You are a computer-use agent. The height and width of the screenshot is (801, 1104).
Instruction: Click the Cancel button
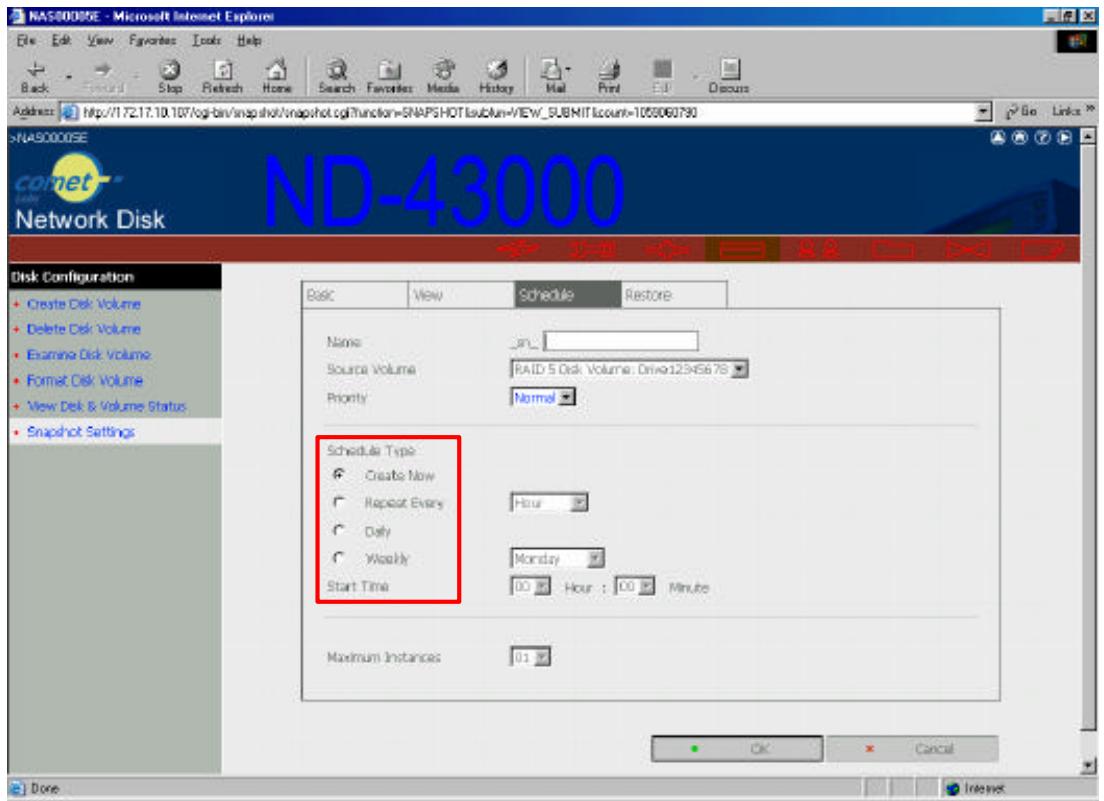pyautogui.click(x=912, y=748)
